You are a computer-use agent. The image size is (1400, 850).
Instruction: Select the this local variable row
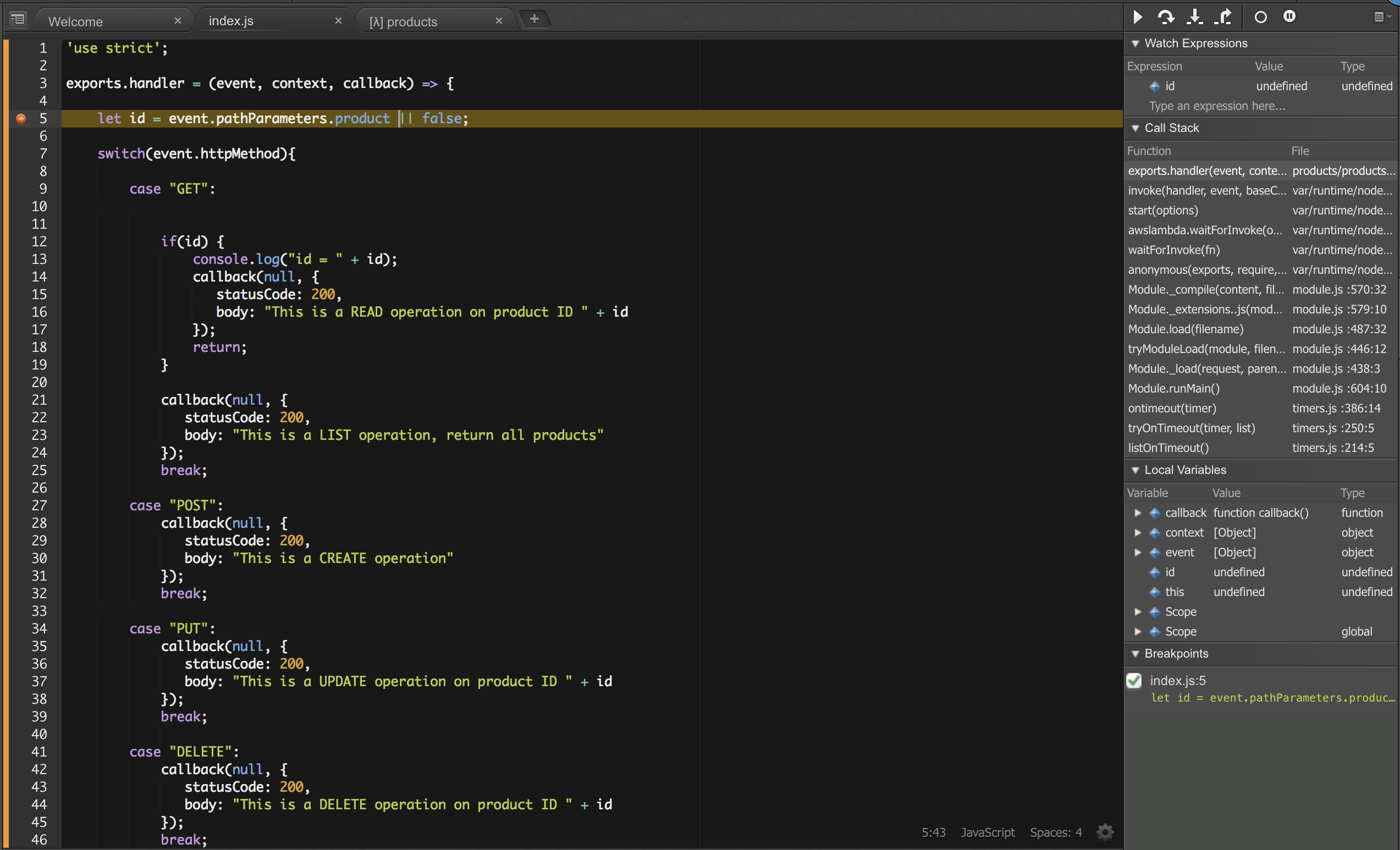coord(1260,593)
